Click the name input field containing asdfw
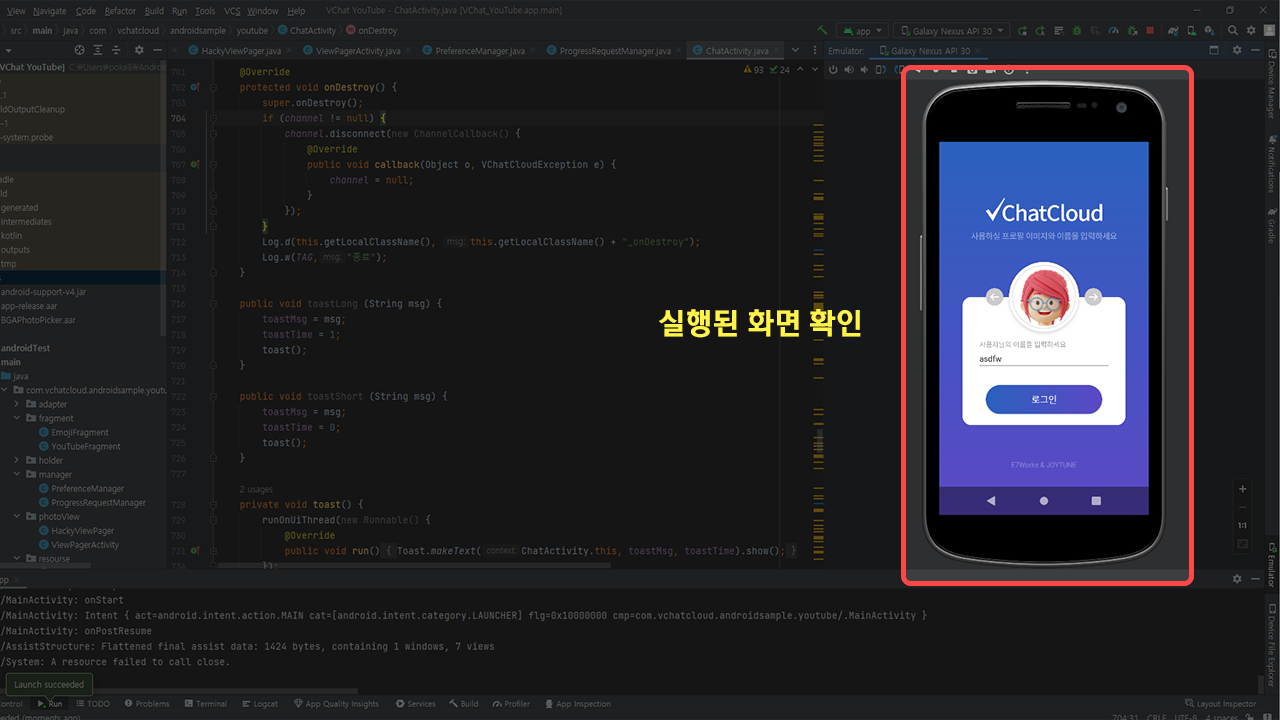Image resolution: width=1280 pixels, height=720 pixels. 1043,358
